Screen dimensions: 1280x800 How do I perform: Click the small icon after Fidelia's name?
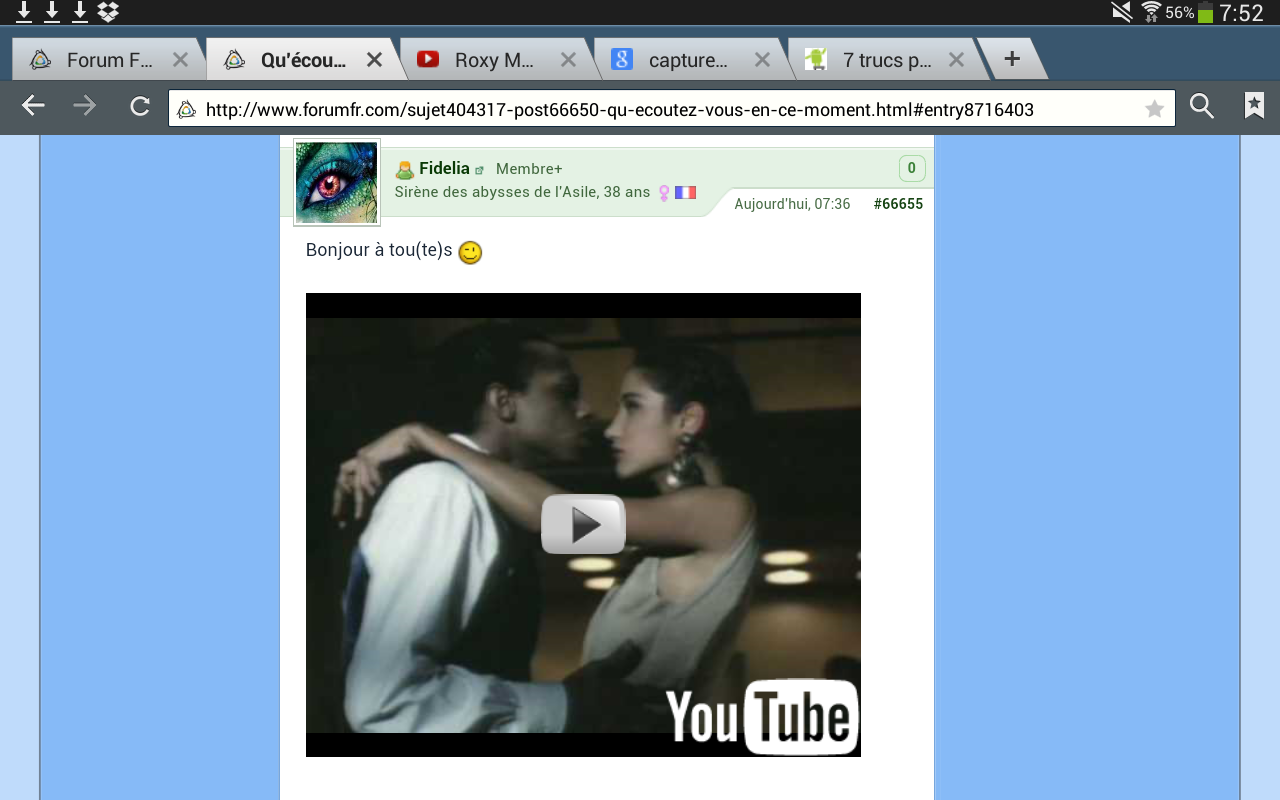(479, 171)
